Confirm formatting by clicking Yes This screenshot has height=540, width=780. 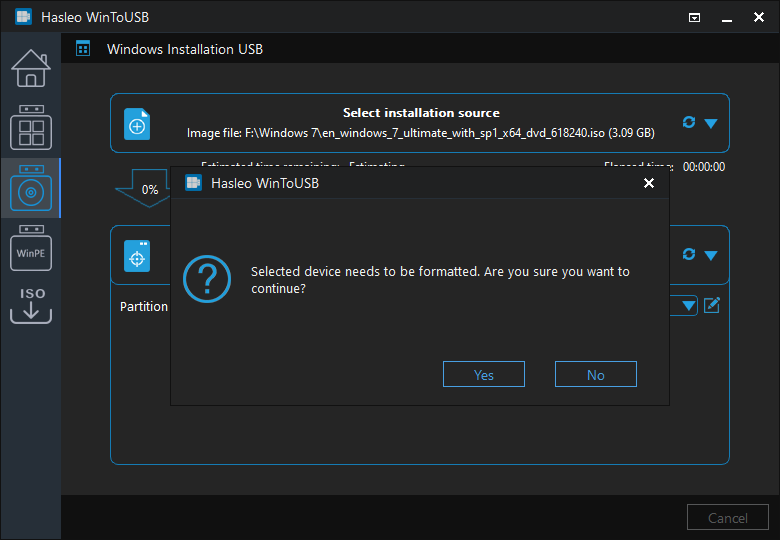pos(484,374)
